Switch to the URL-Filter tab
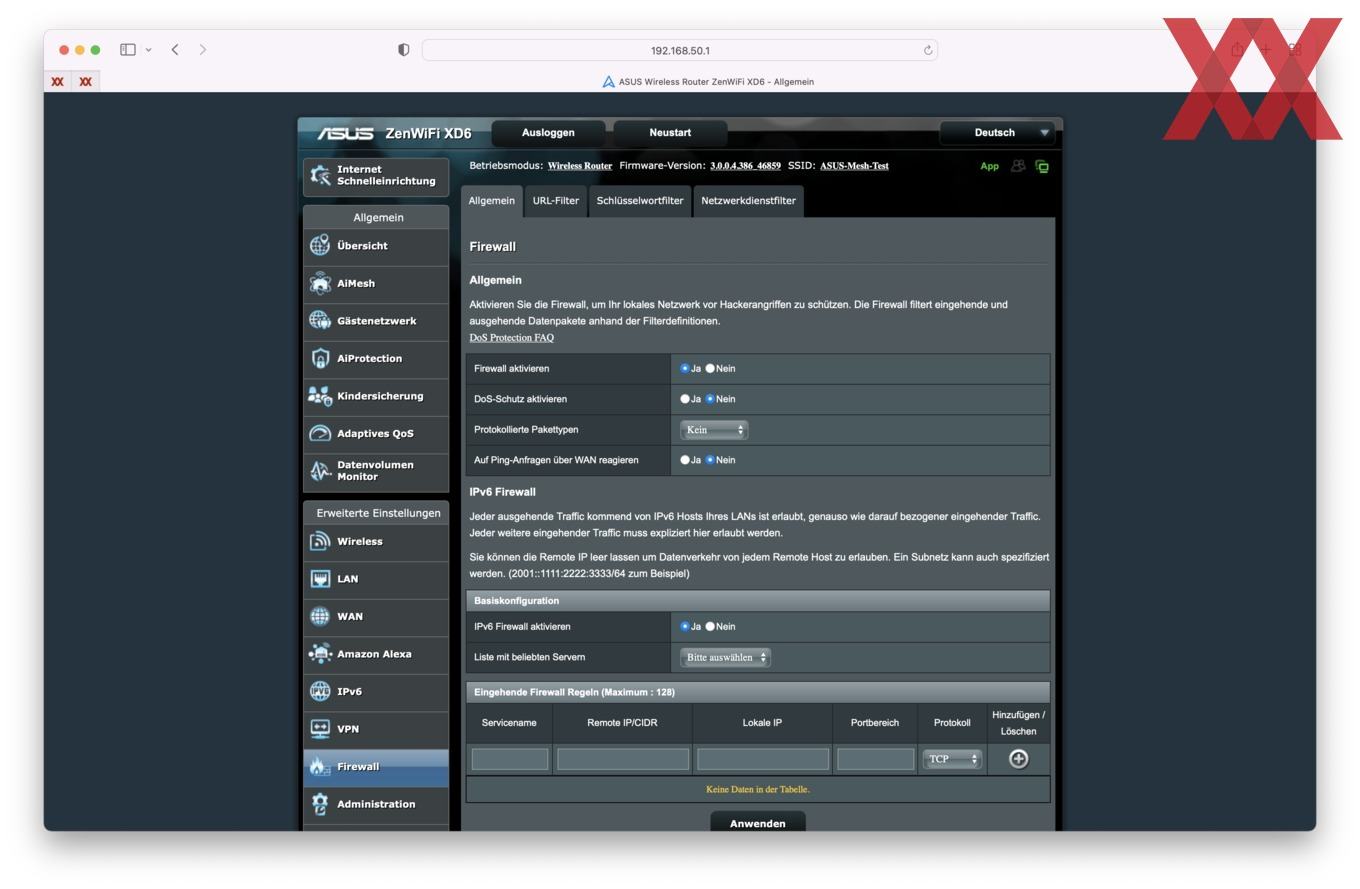The height and width of the screenshot is (889, 1360). (556, 201)
